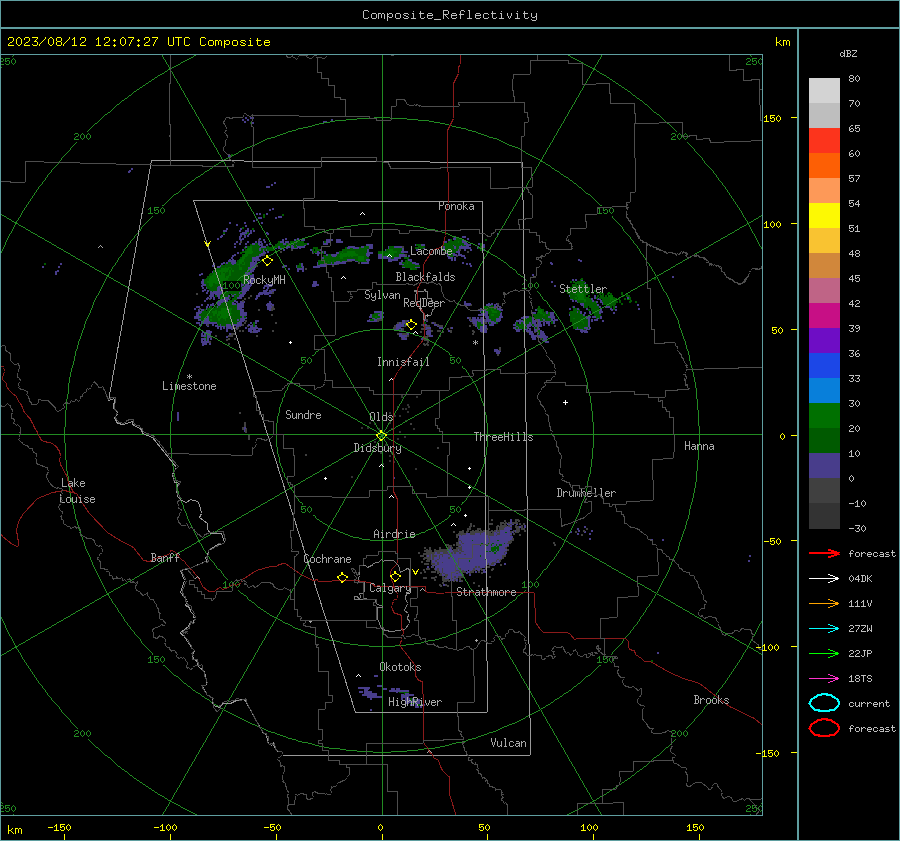Click the green radar echo below Stettler
Viewport: 900px width, 841px height.
tap(579, 319)
